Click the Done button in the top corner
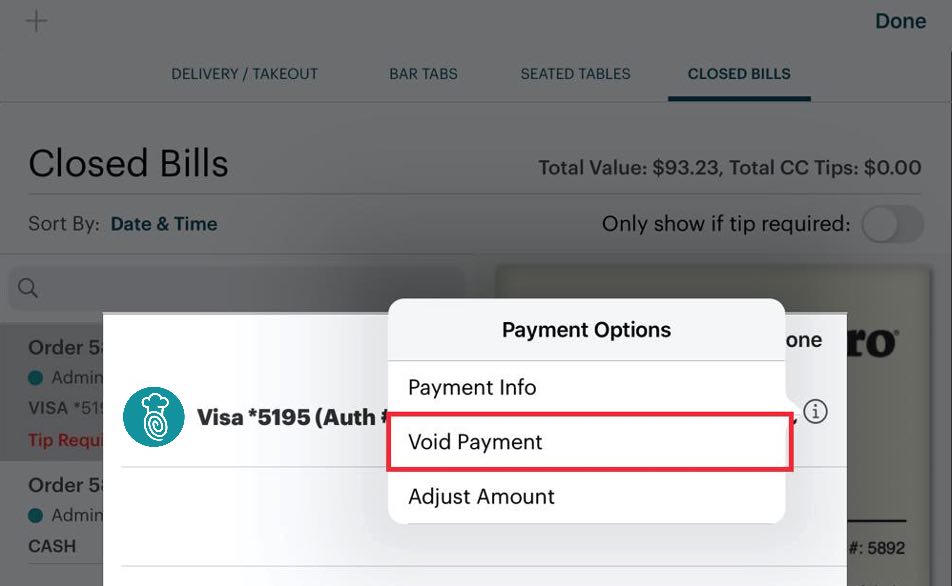The height and width of the screenshot is (586, 952). [899, 20]
